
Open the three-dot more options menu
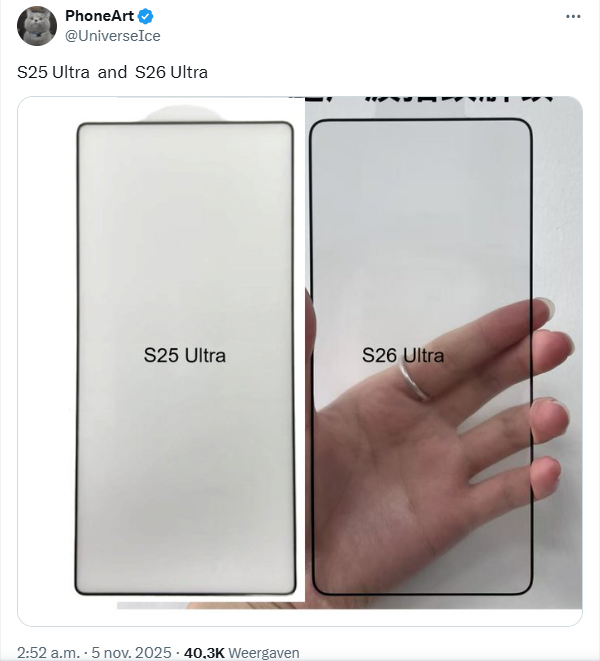click(x=573, y=16)
